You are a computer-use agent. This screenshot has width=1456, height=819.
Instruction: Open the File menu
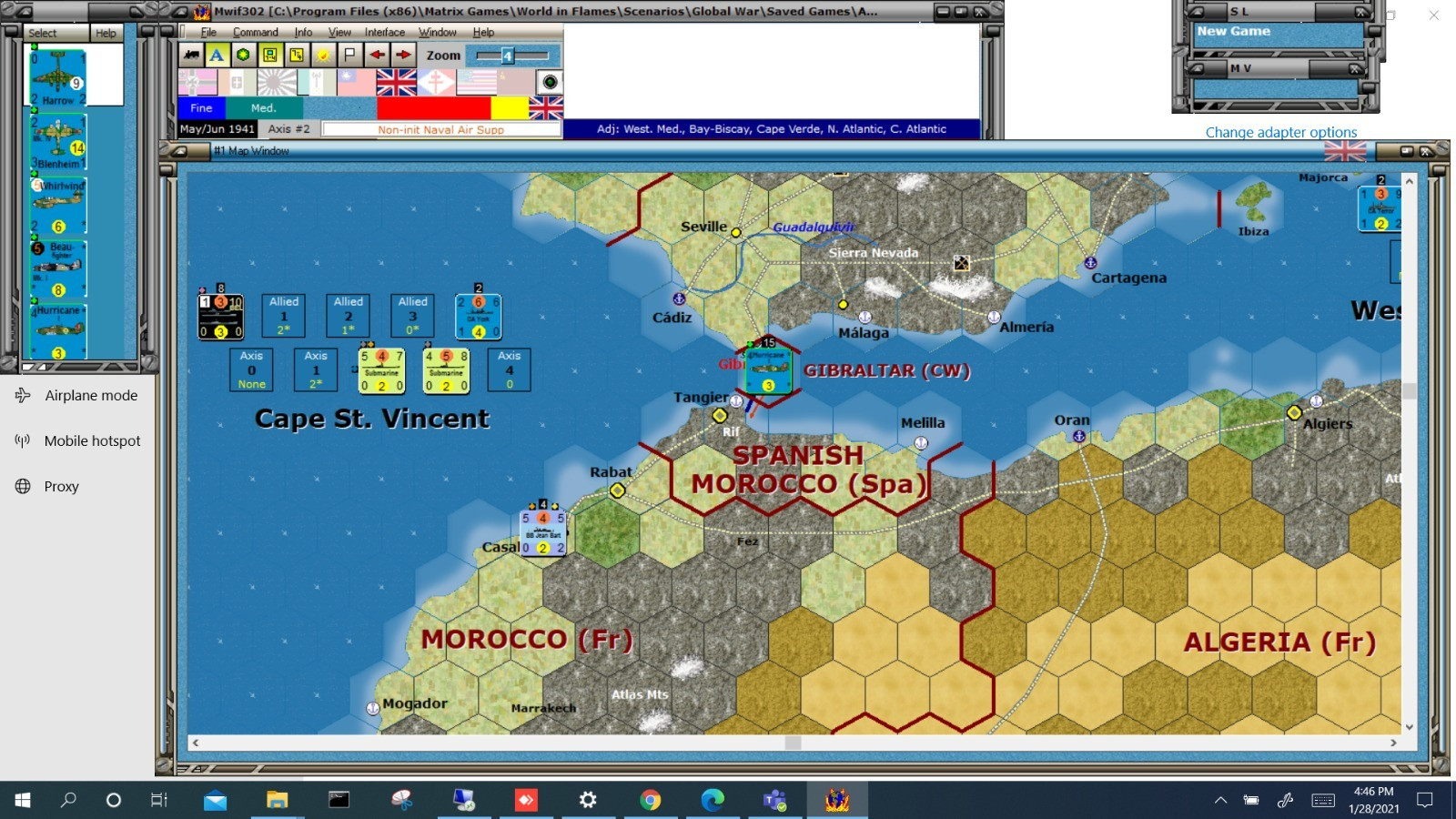[208, 33]
